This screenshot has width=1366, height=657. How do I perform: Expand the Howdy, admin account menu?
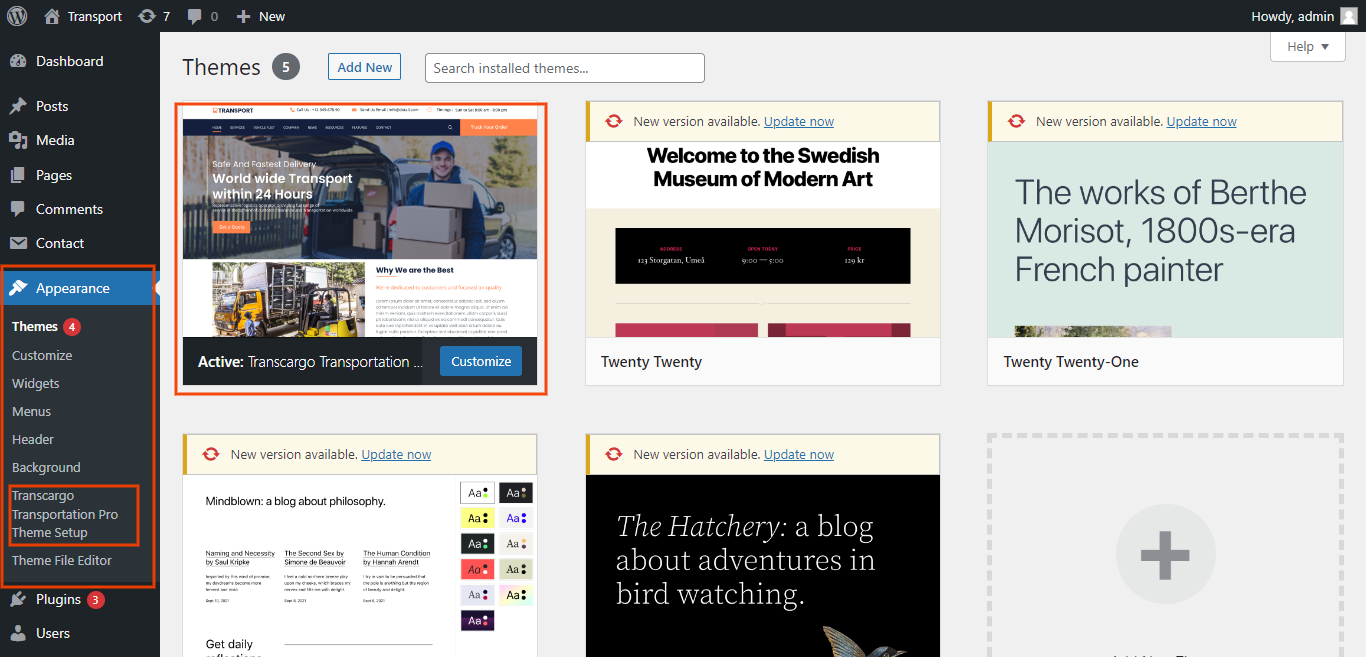coord(1292,16)
